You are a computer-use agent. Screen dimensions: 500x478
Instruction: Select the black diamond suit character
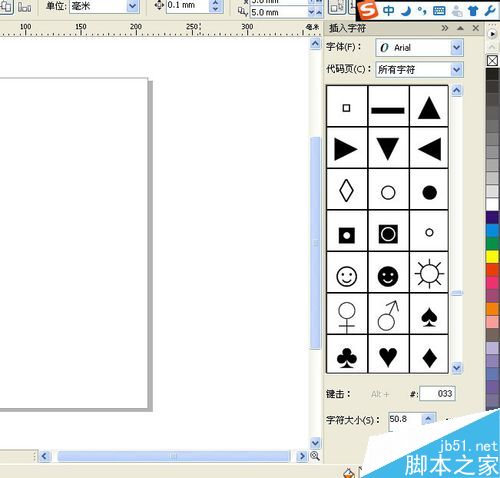pos(429,354)
